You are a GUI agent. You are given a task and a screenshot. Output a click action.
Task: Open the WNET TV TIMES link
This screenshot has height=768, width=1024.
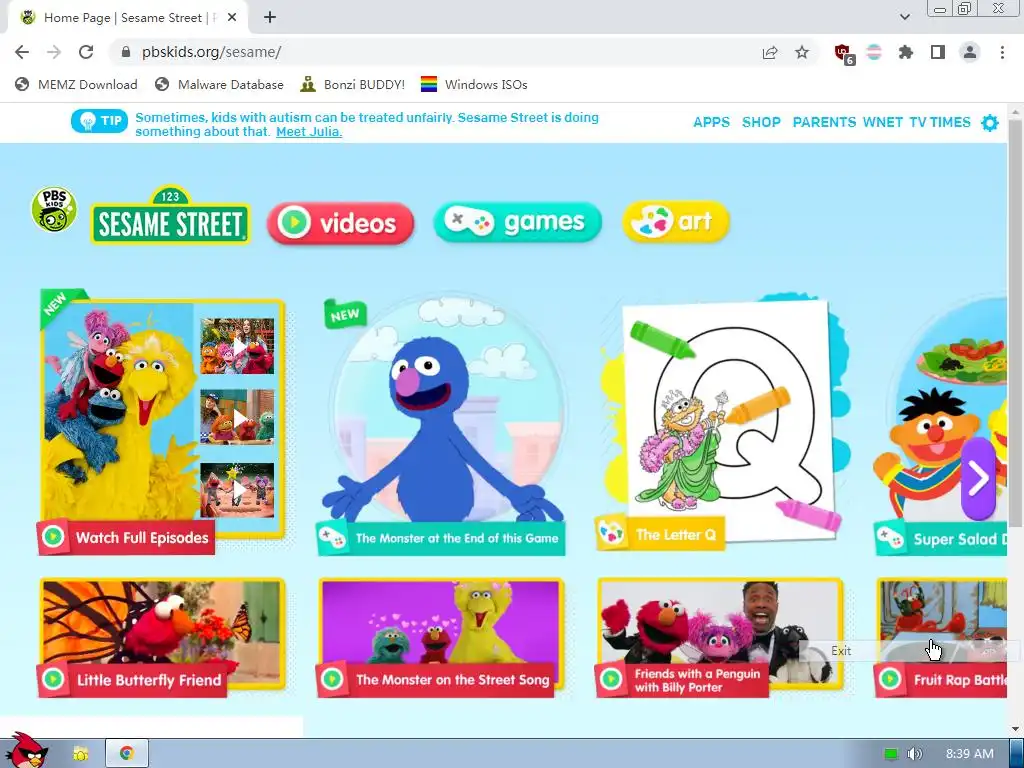(916, 123)
